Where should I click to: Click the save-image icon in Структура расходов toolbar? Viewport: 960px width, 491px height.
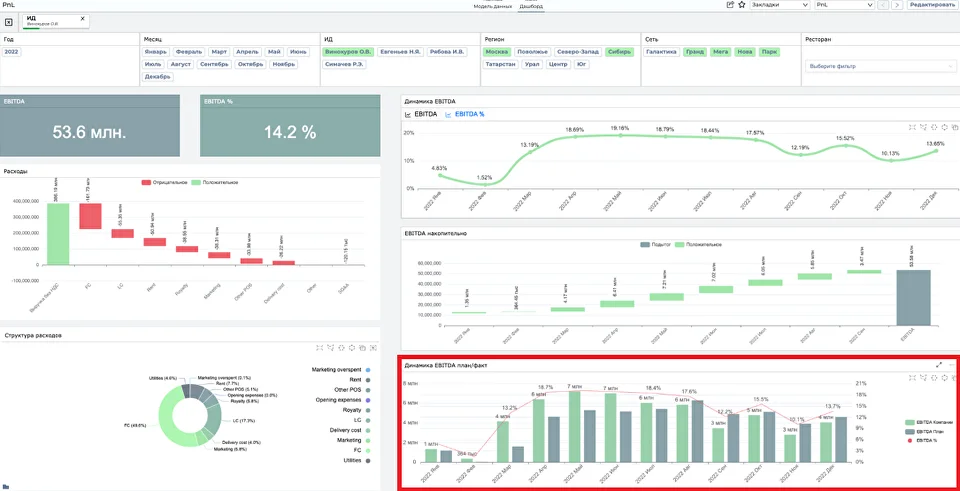(x=362, y=348)
